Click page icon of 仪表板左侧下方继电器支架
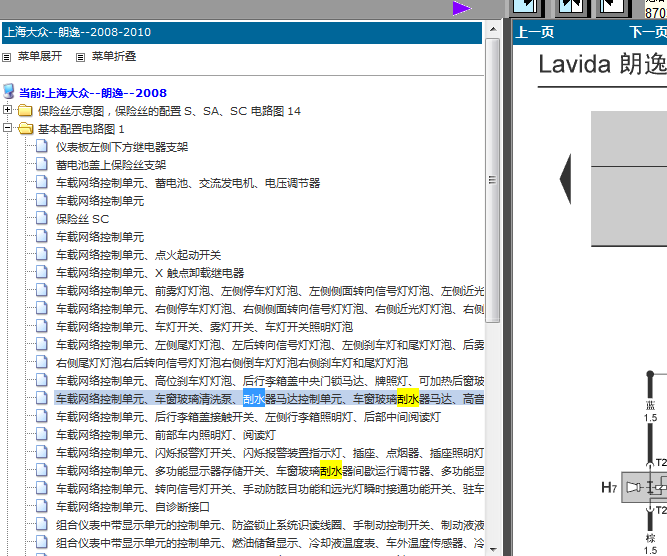This screenshot has height=556, width=667. tap(42, 145)
